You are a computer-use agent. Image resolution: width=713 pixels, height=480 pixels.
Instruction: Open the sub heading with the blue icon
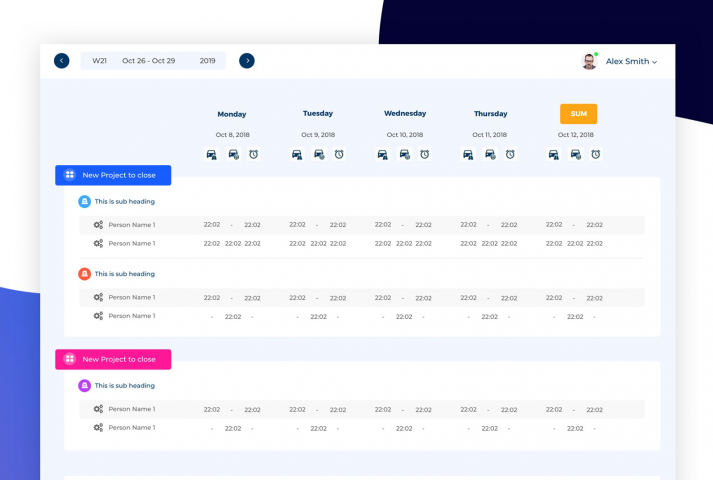click(x=125, y=201)
